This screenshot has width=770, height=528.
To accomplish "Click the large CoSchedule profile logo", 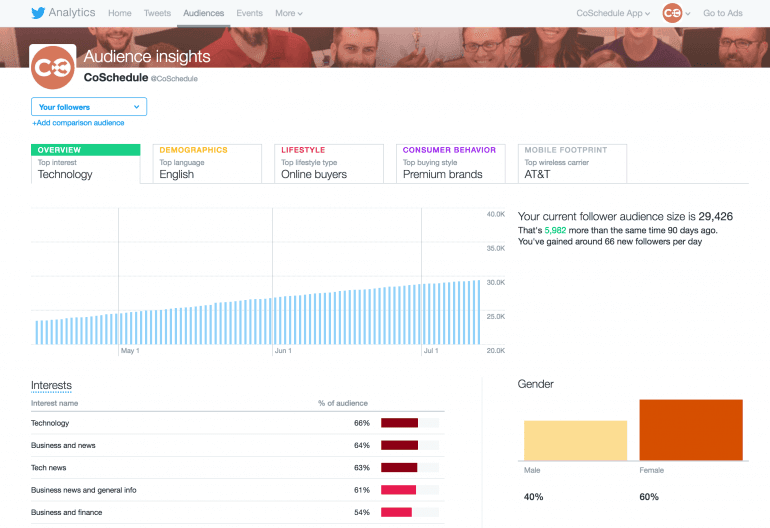I will pyautogui.click(x=53, y=67).
